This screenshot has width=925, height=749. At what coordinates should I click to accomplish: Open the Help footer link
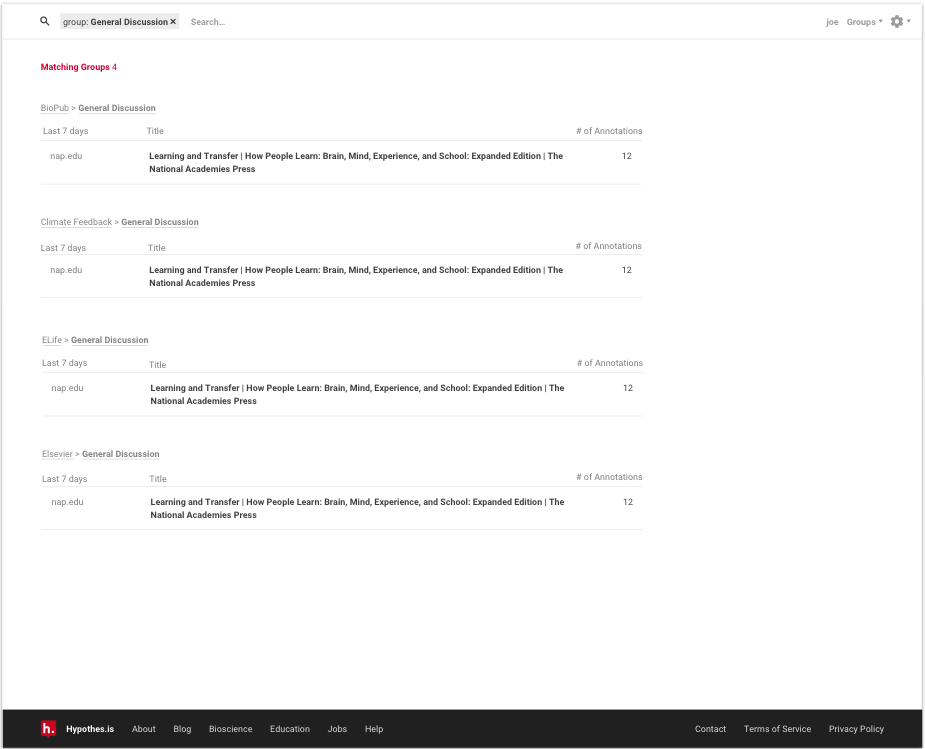[x=374, y=728]
